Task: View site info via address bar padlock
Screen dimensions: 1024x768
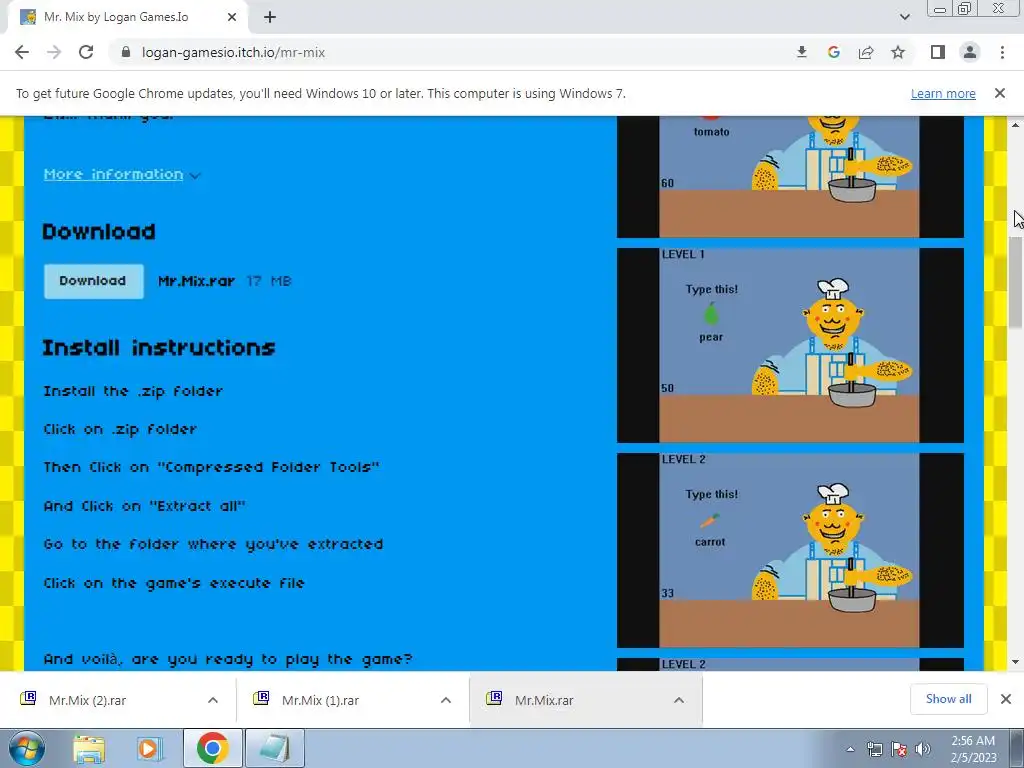Action: pyautogui.click(x=126, y=52)
